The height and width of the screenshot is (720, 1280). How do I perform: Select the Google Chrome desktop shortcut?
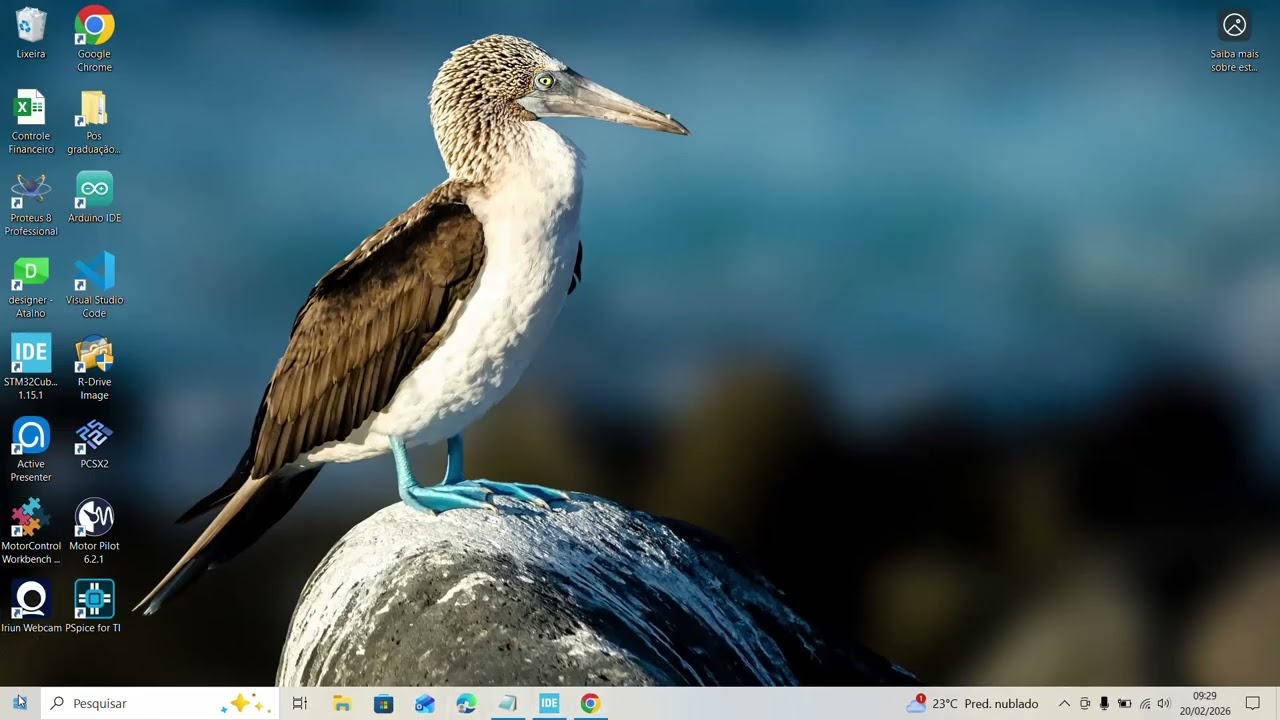click(x=94, y=40)
